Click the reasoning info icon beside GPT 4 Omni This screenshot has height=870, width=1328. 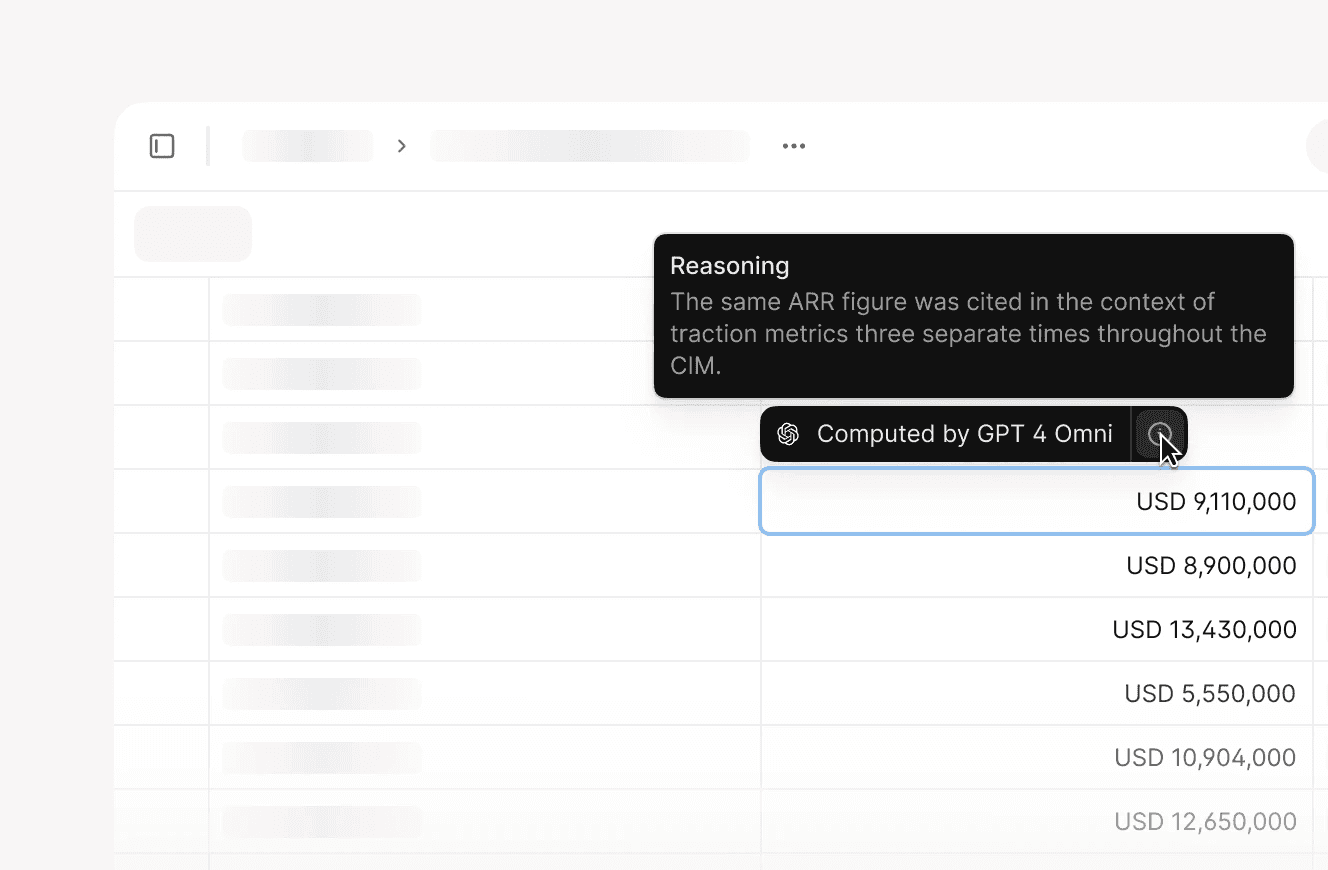click(x=1160, y=434)
